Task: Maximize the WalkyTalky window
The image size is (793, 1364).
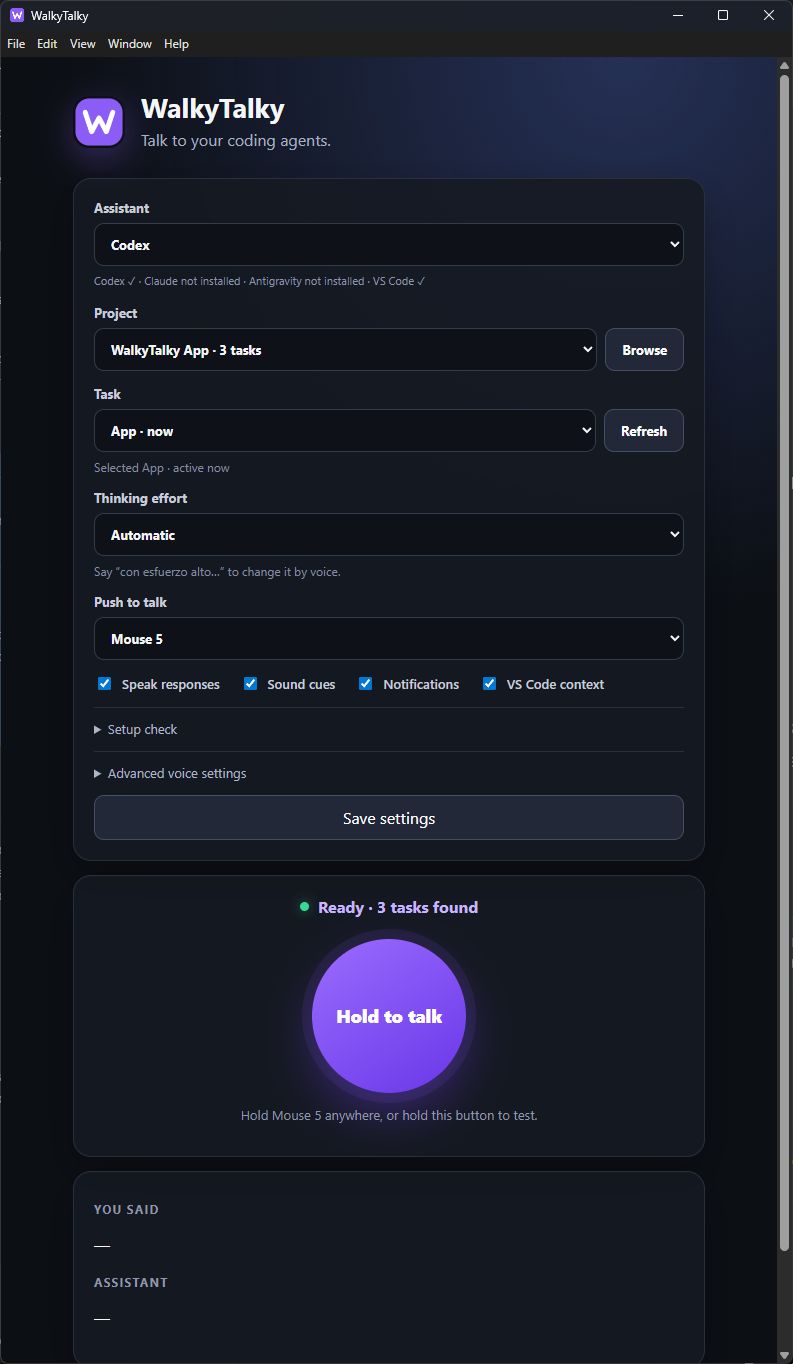Action: [x=723, y=15]
